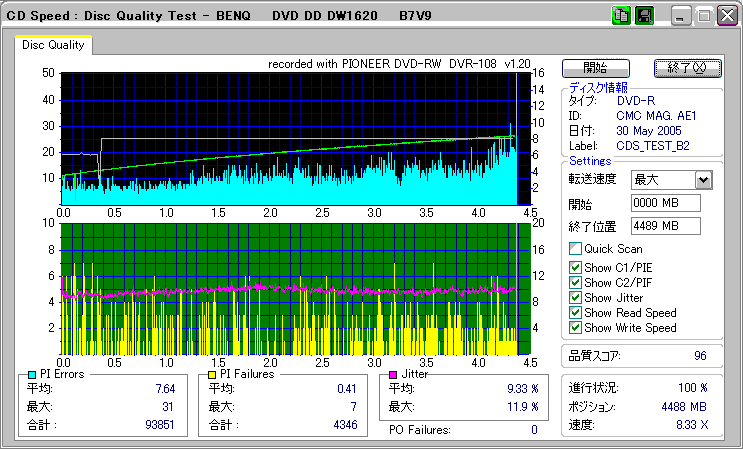Disable Show Read Speed checkbox
Screen dimensions: 743x449
(575, 313)
